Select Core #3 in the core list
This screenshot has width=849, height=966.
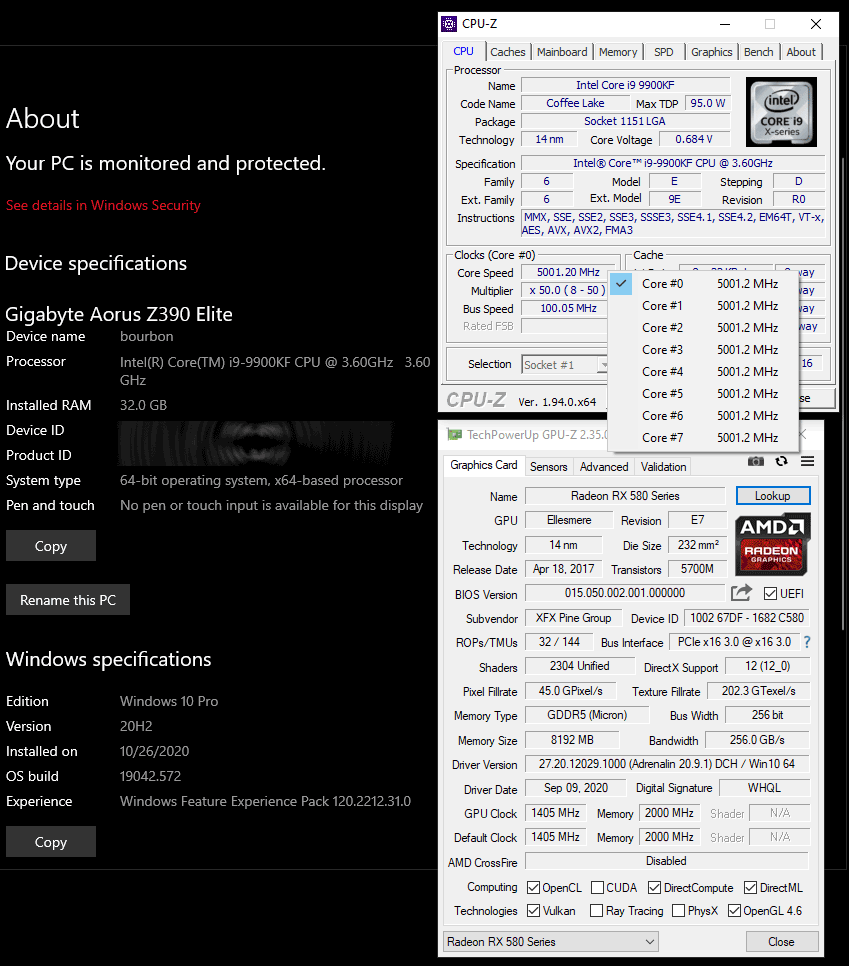(703, 350)
